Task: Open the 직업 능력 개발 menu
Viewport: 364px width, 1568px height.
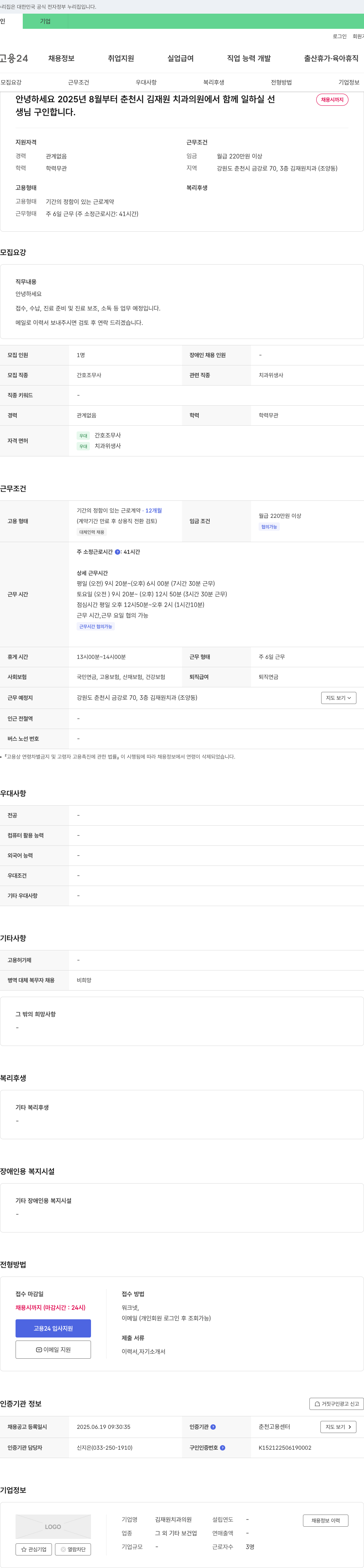Action: 249,58
